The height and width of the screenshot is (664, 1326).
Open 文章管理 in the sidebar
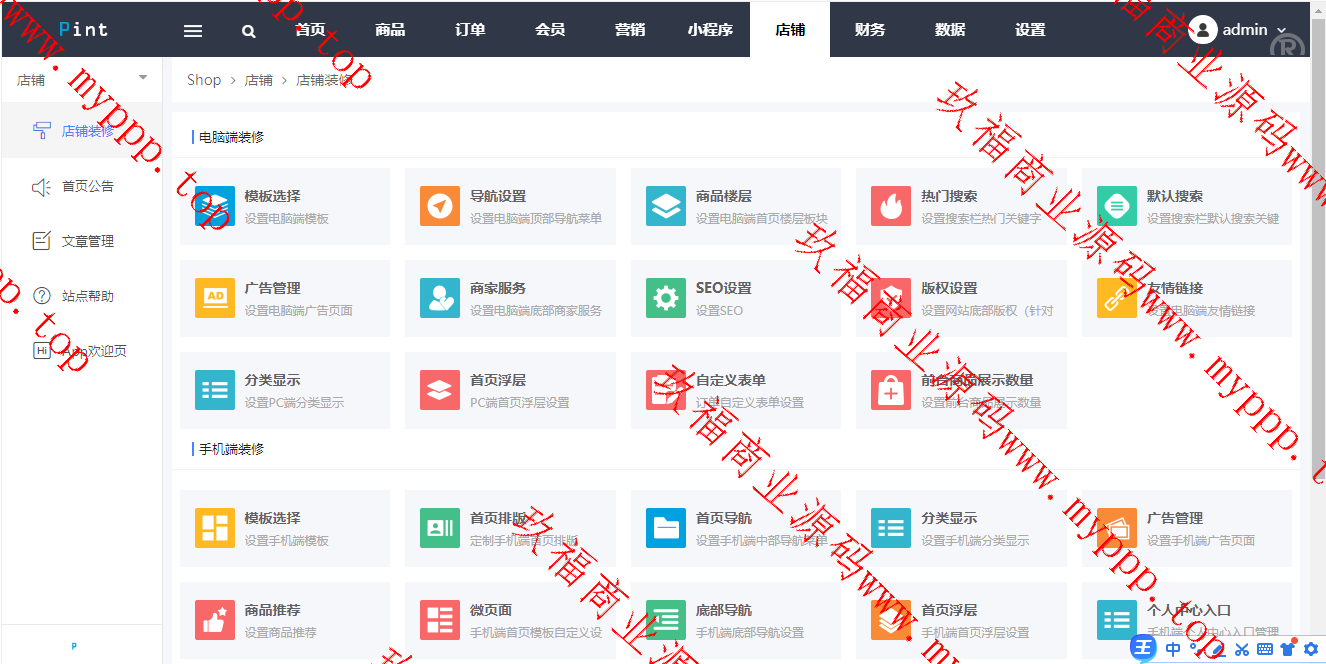point(87,241)
